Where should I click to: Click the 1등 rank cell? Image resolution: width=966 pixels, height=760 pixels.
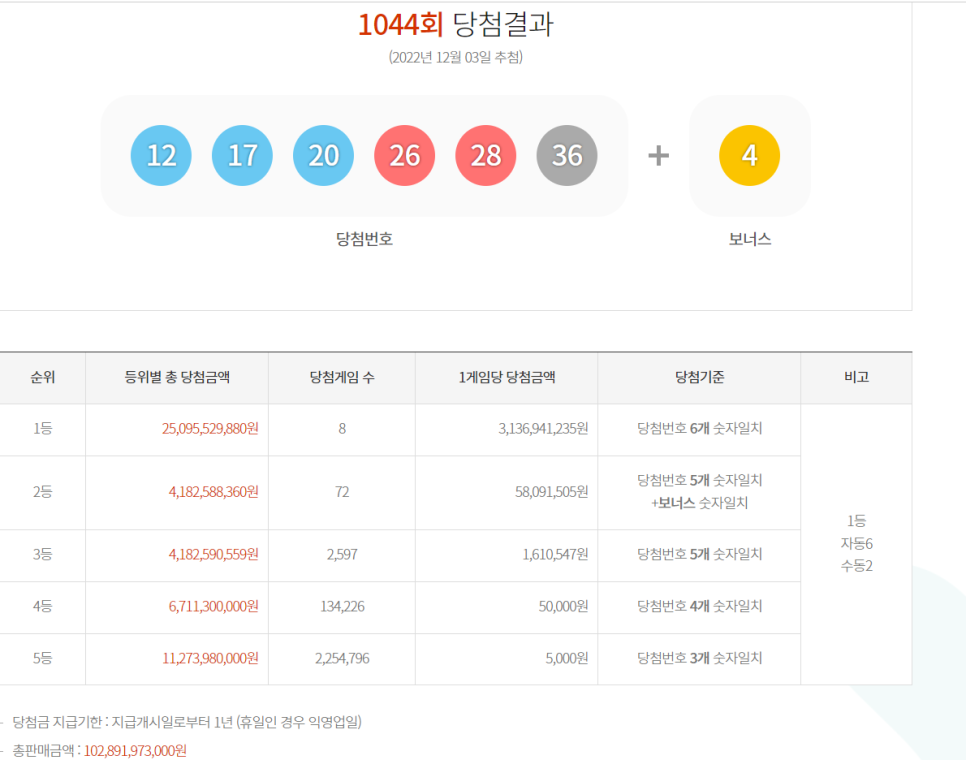click(43, 429)
